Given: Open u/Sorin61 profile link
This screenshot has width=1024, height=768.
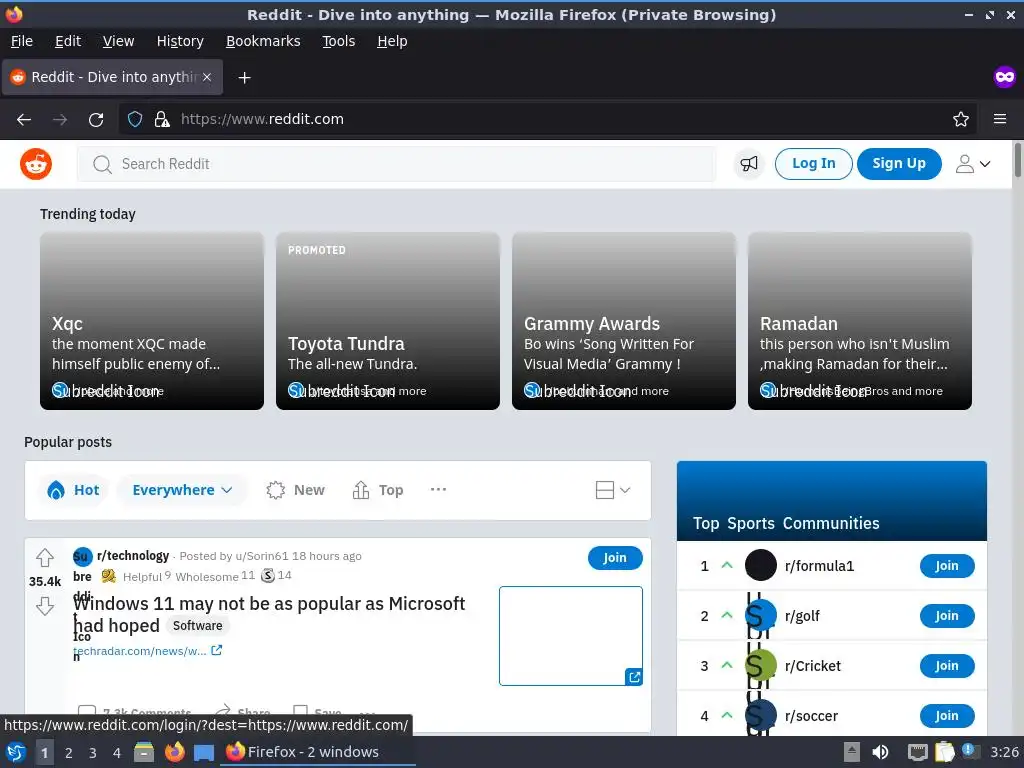Looking at the screenshot, I should click(x=262, y=556).
